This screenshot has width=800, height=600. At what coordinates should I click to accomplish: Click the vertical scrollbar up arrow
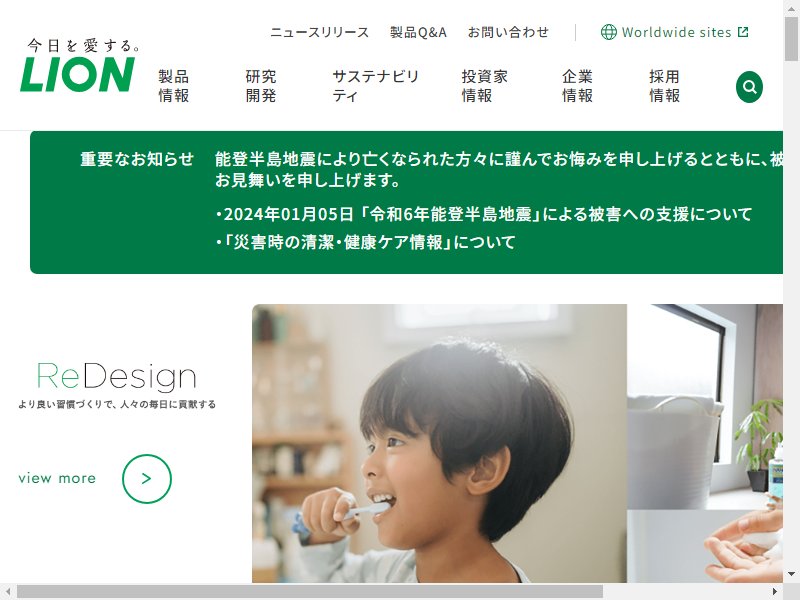(x=791, y=8)
